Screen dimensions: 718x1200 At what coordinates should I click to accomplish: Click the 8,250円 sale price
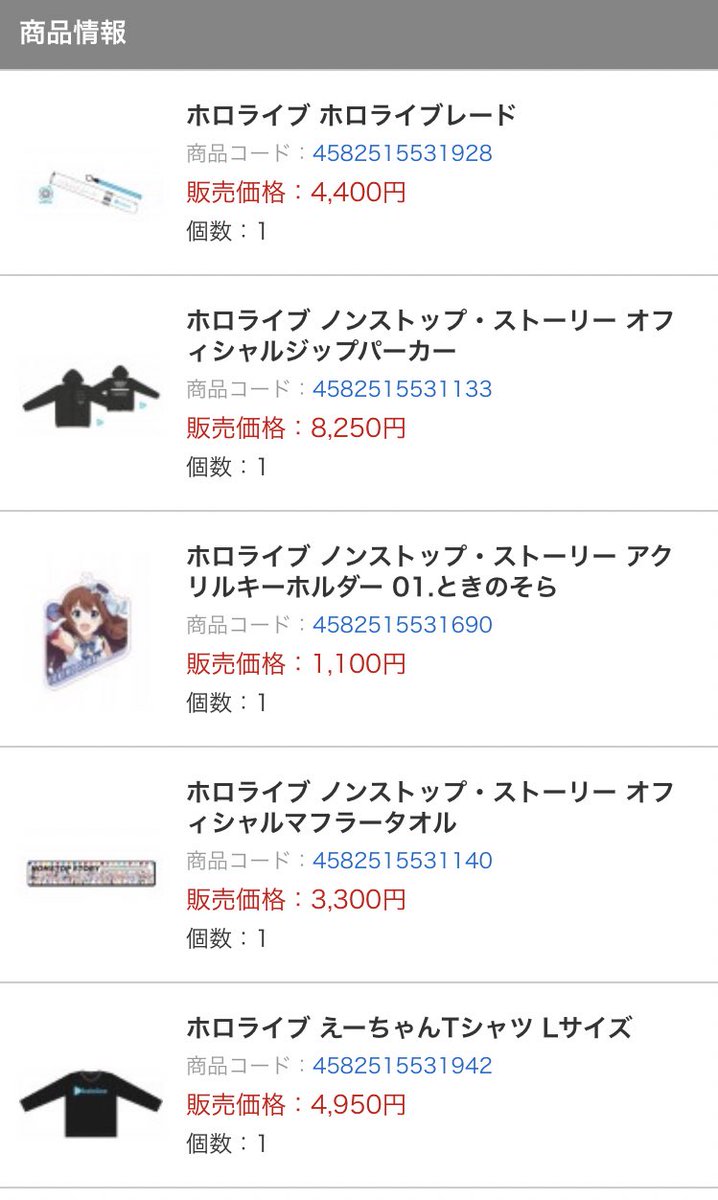tap(358, 427)
